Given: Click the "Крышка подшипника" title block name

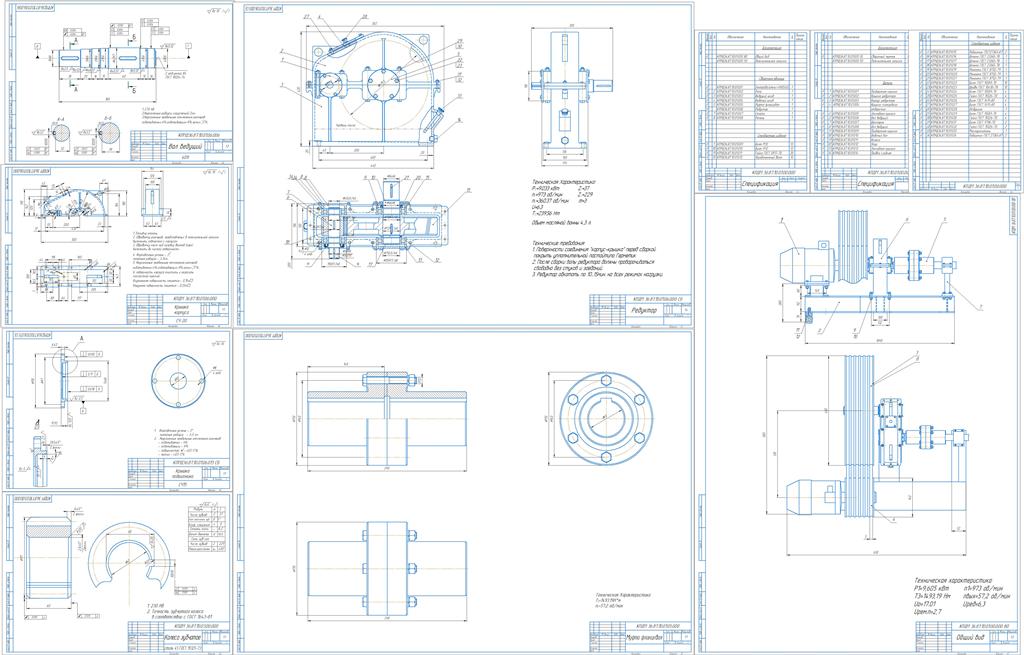Looking at the screenshot, I should click(182, 473).
